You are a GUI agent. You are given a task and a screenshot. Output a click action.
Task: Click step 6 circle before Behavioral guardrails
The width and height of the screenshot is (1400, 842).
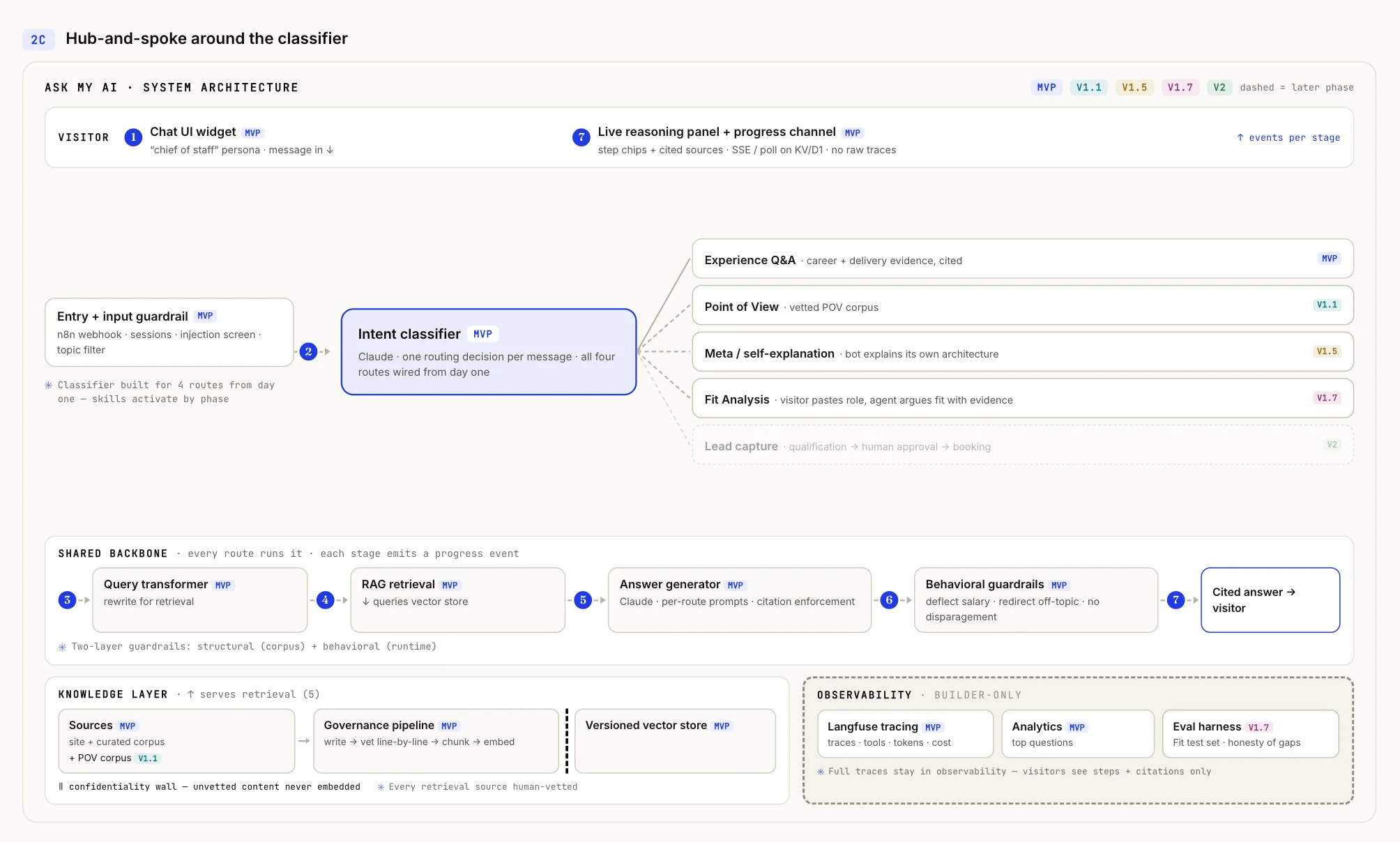889,600
